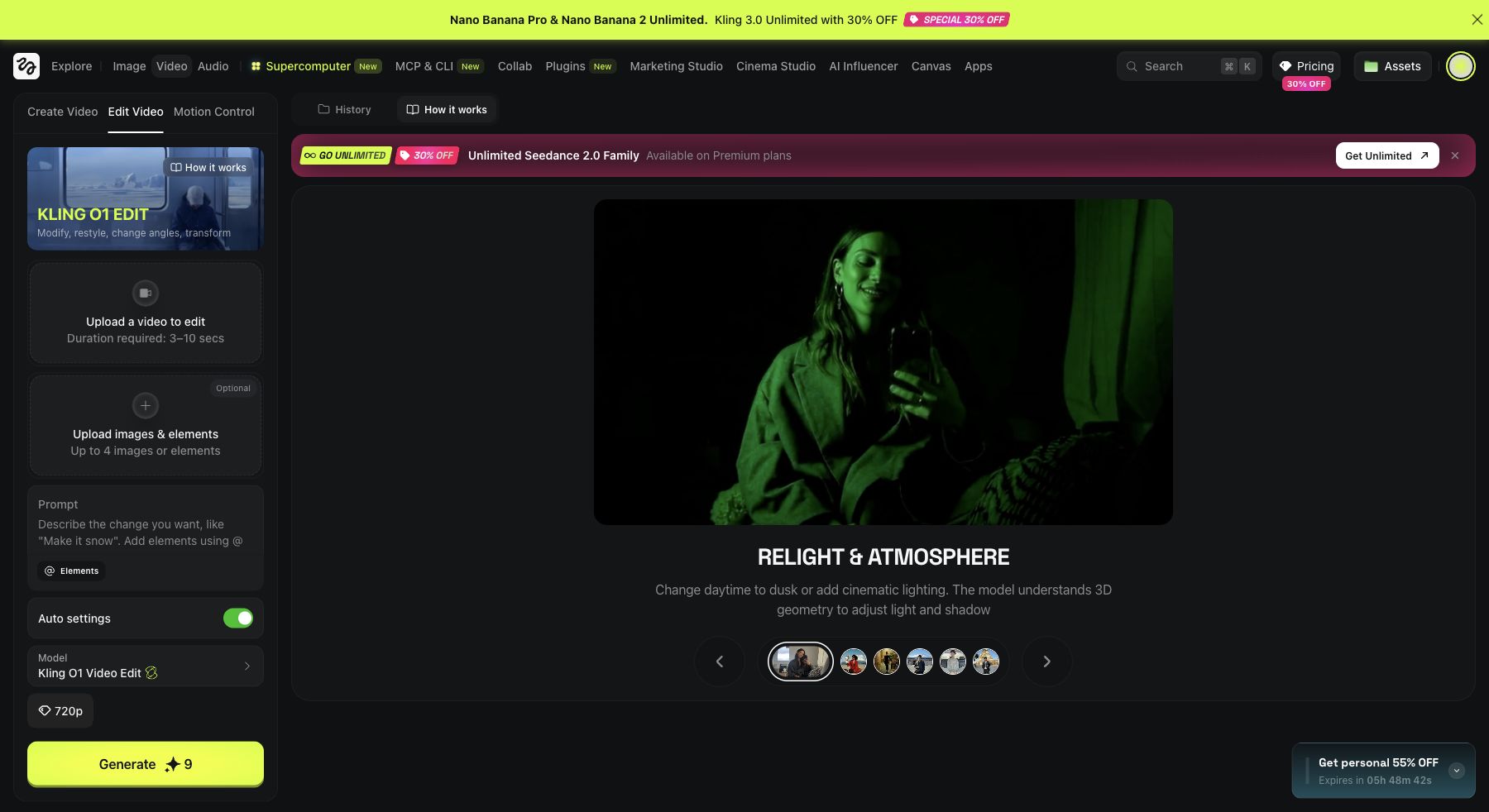Open the 720p resolution selector
This screenshot has width=1489, height=812.
tap(60, 711)
